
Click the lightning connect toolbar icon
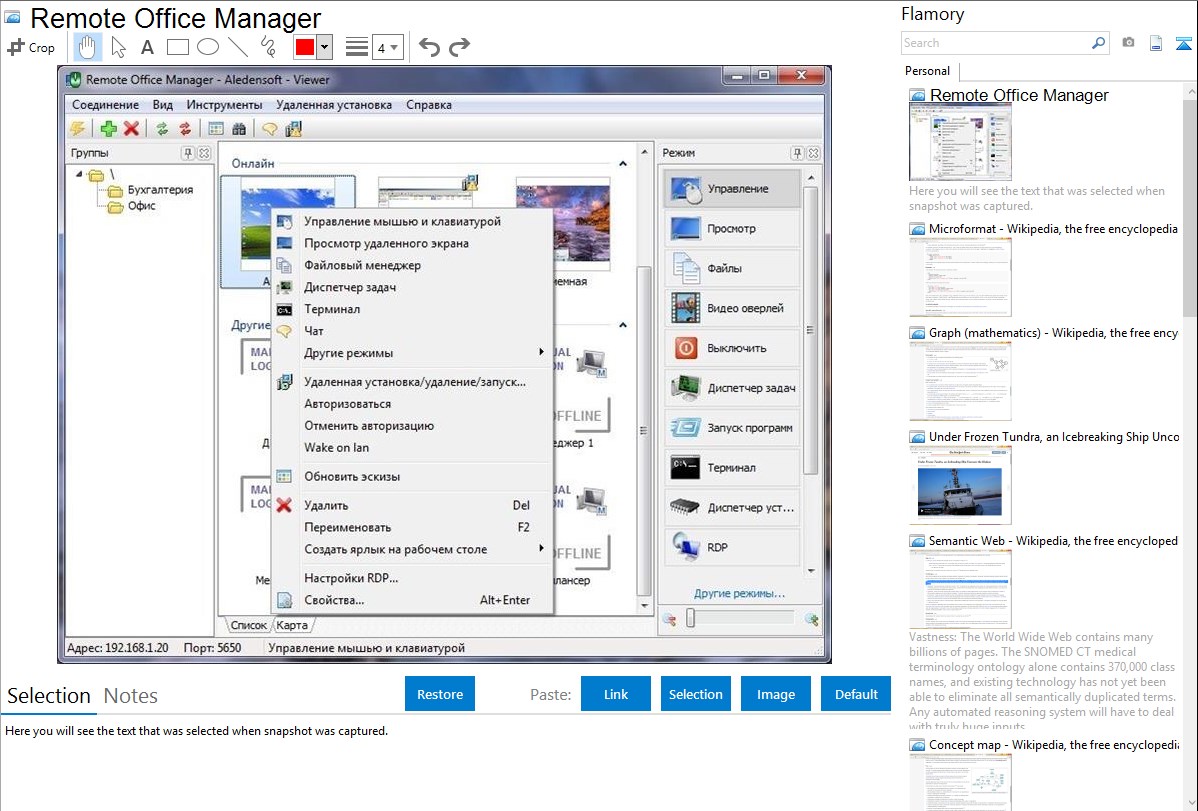coord(78,128)
